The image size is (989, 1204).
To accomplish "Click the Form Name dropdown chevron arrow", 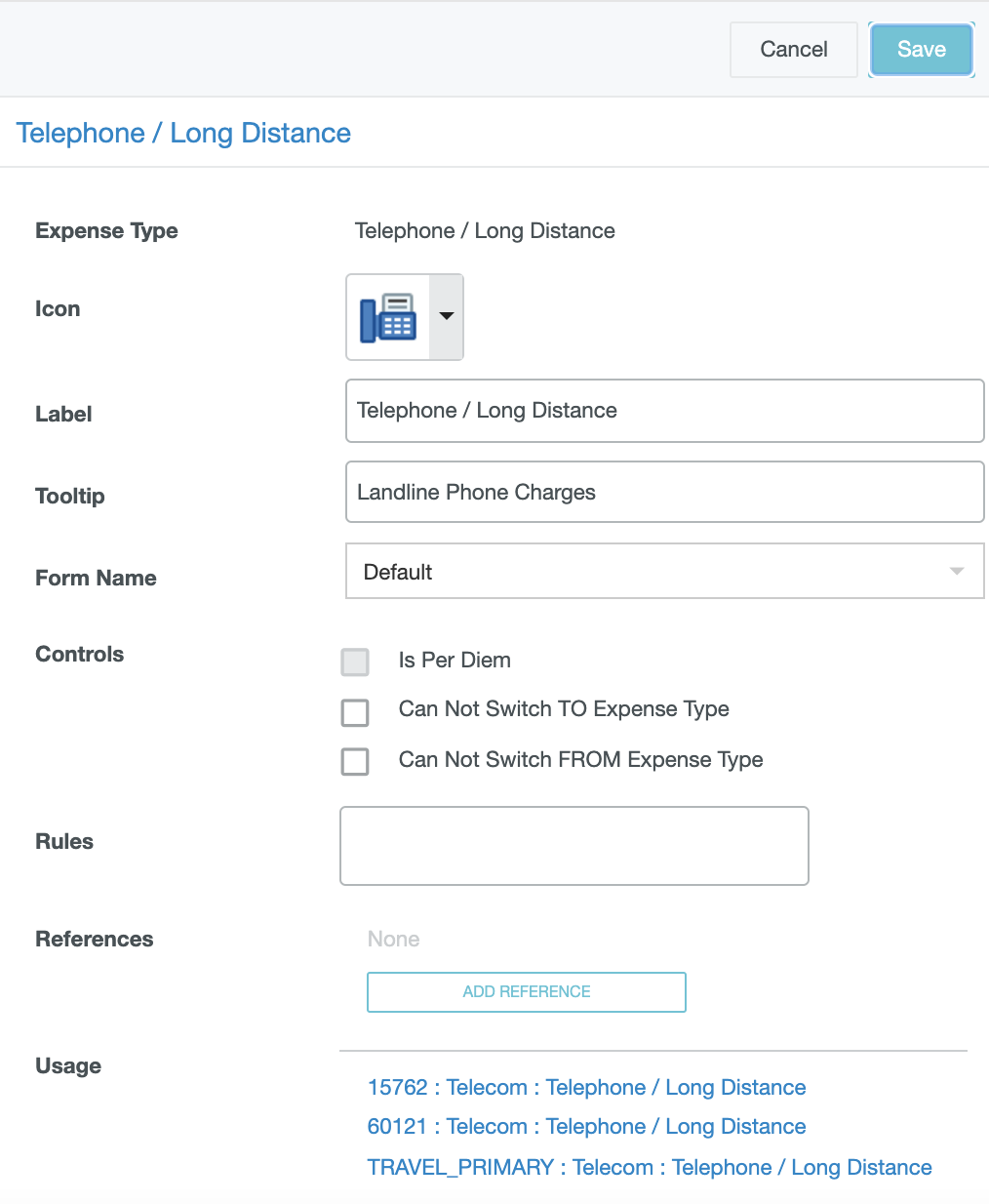I will [x=956, y=572].
